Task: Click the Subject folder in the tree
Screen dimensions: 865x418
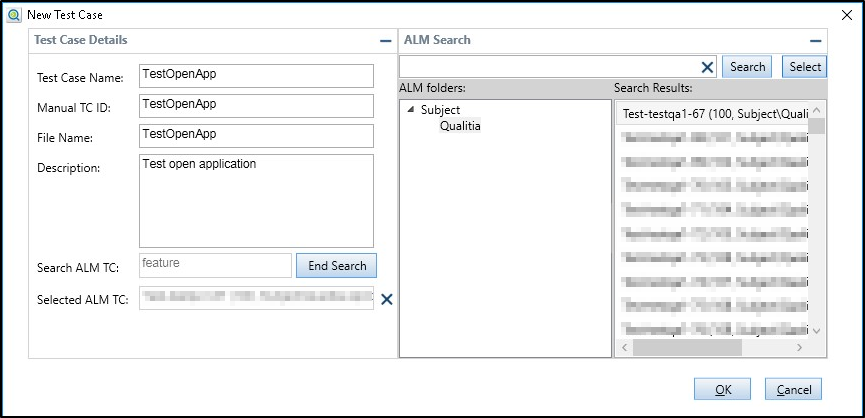Action: tap(440, 110)
